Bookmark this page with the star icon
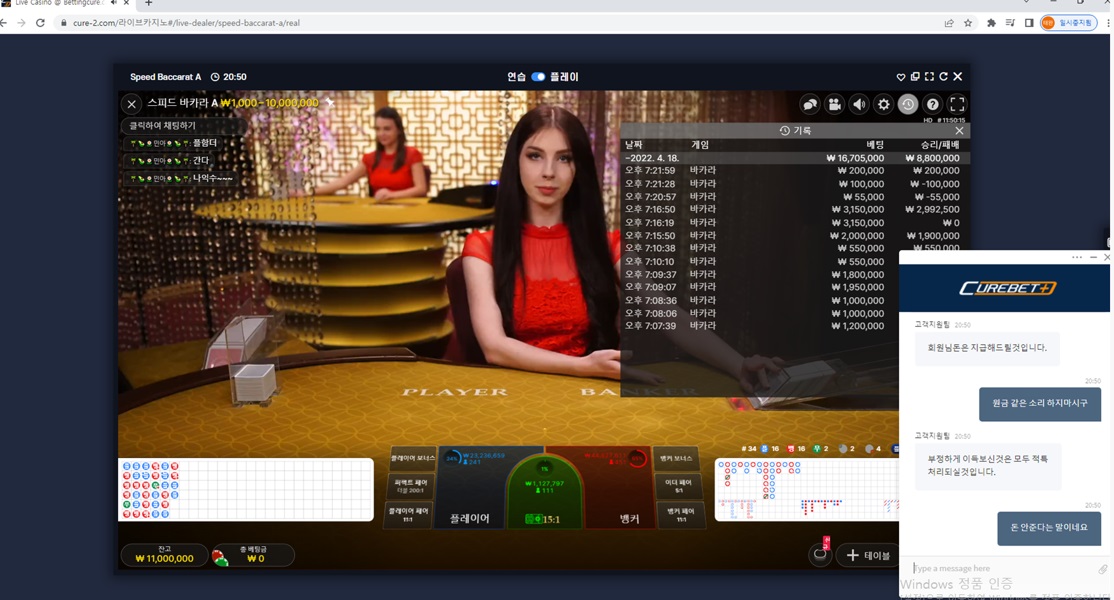Image resolution: width=1114 pixels, height=600 pixels. pos(968,23)
